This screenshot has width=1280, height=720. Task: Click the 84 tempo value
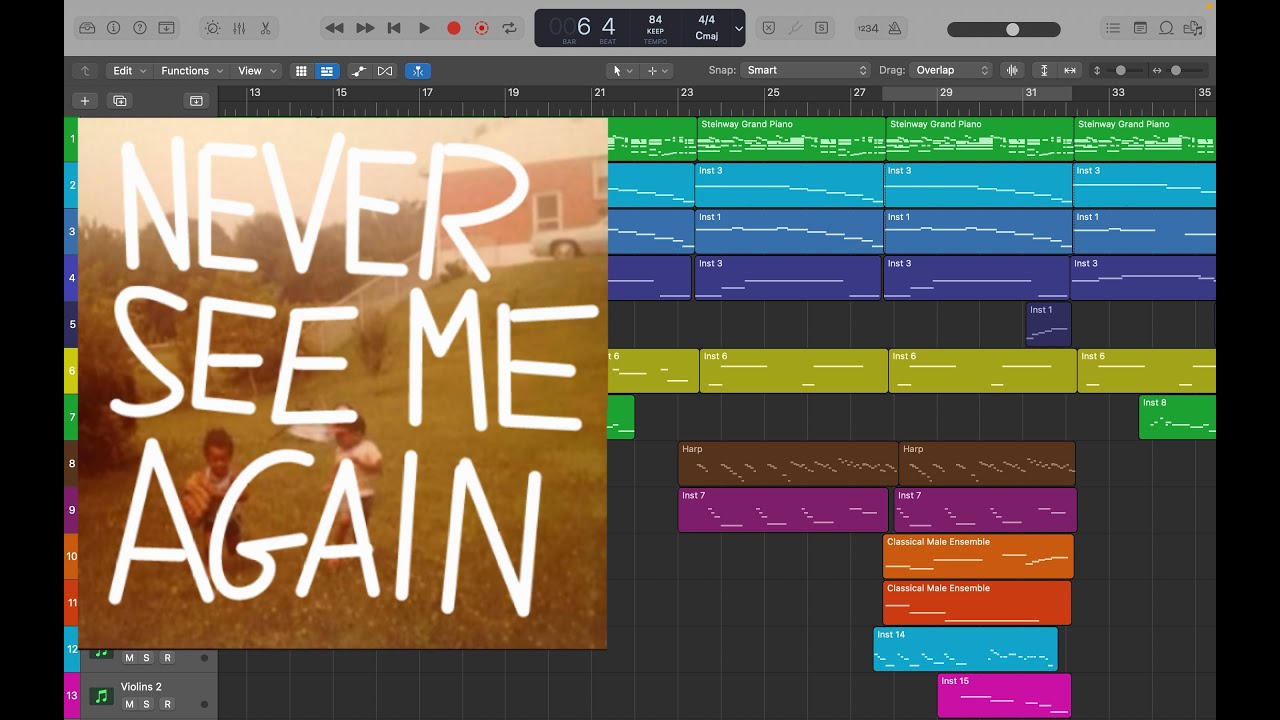(x=655, y=20)
